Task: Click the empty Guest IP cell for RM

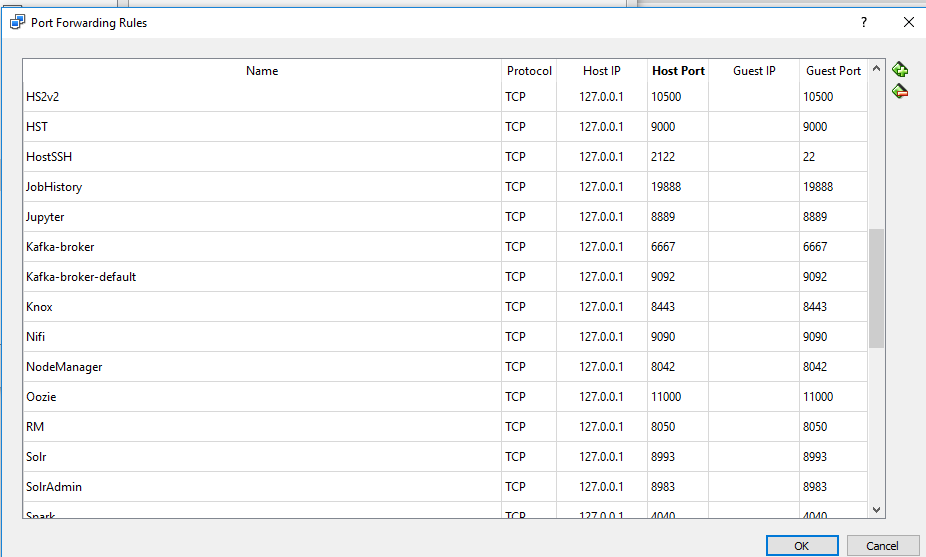Action: pyautogui.click(x=754, y=427)
